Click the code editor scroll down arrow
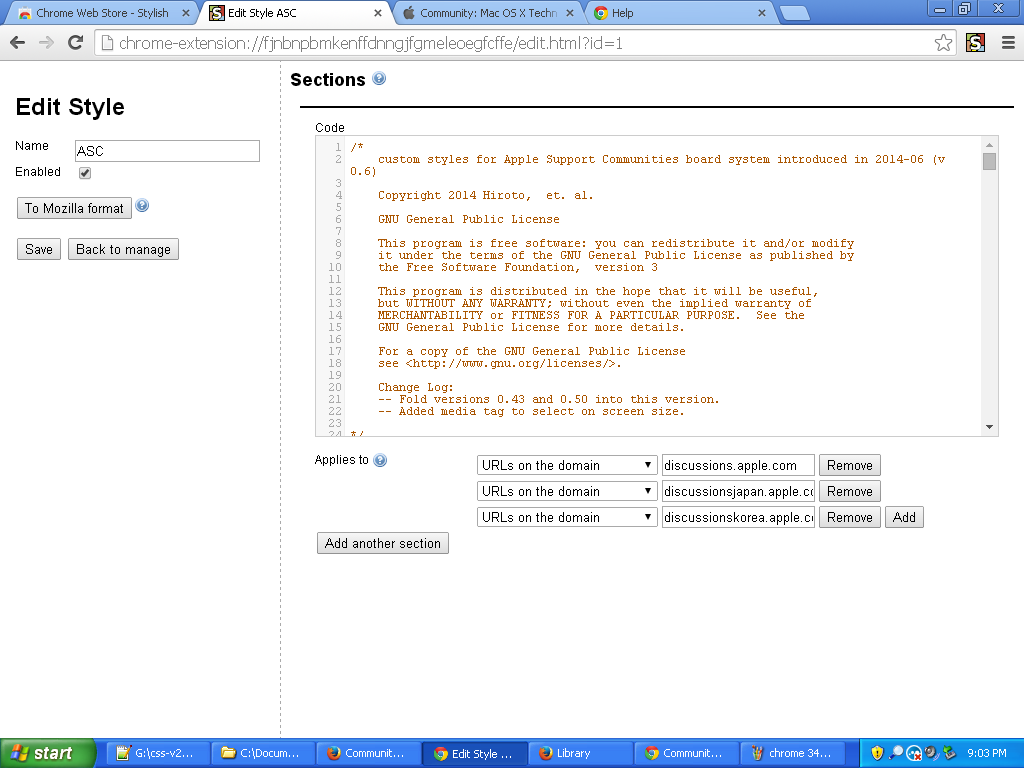 click(989, 427)
